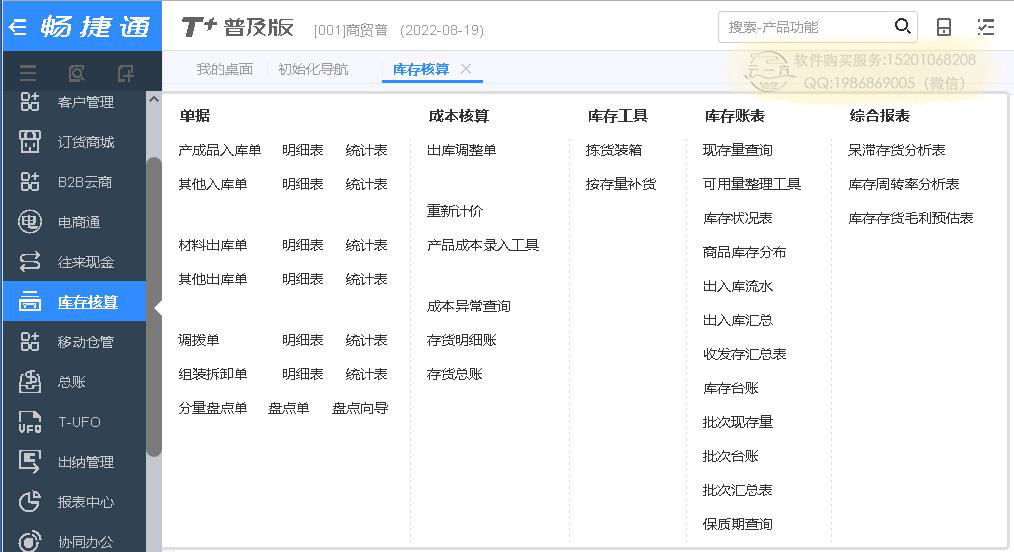This screenshot has height=552, width=1014.
Task: Open 库存状况表
Action: tap(738, 218)
